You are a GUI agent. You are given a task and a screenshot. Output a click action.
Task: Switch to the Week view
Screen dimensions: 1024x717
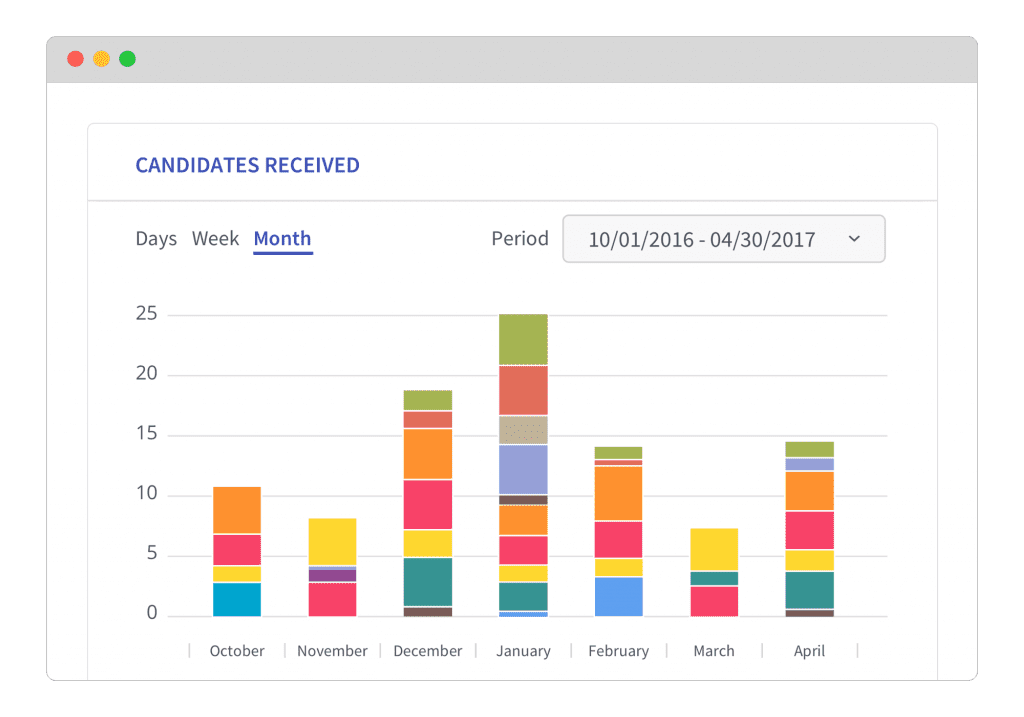tap(215, 238)
